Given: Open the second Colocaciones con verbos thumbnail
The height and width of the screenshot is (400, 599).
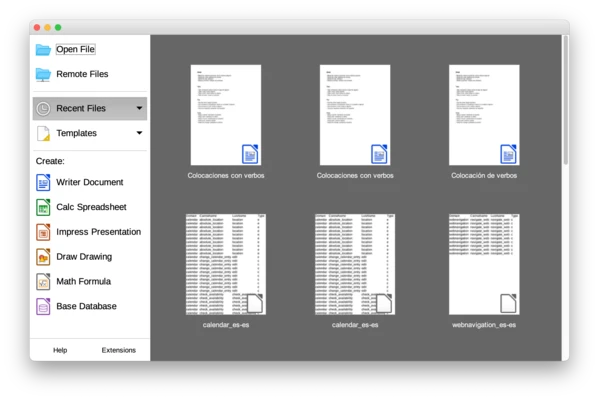Looking at the screenshot, I should click(355, 115).
